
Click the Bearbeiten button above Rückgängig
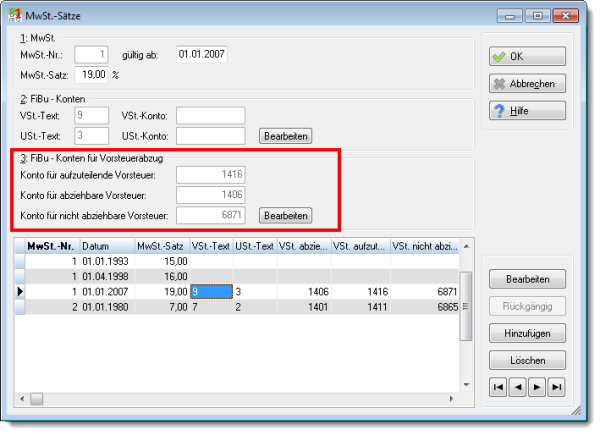point(527,279)
